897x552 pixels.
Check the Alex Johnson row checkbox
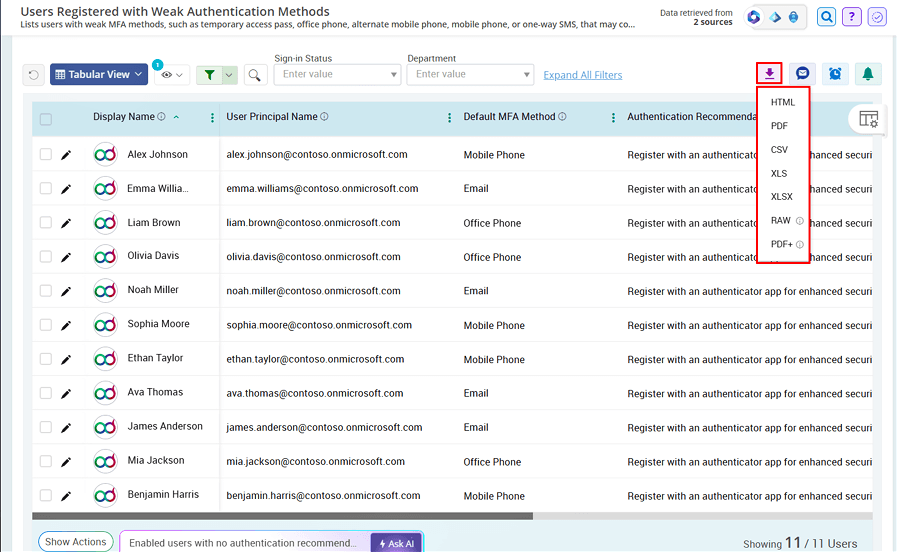coord(46,154)
